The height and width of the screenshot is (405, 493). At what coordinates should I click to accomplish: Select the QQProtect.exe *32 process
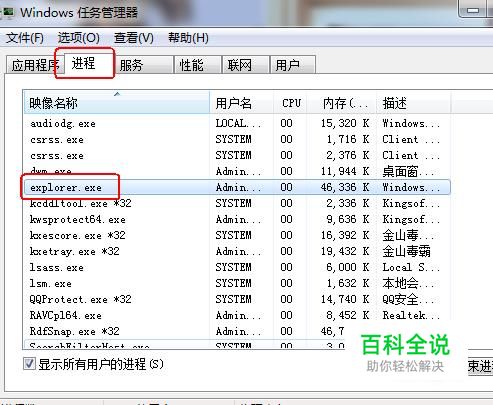click(237, 299)
